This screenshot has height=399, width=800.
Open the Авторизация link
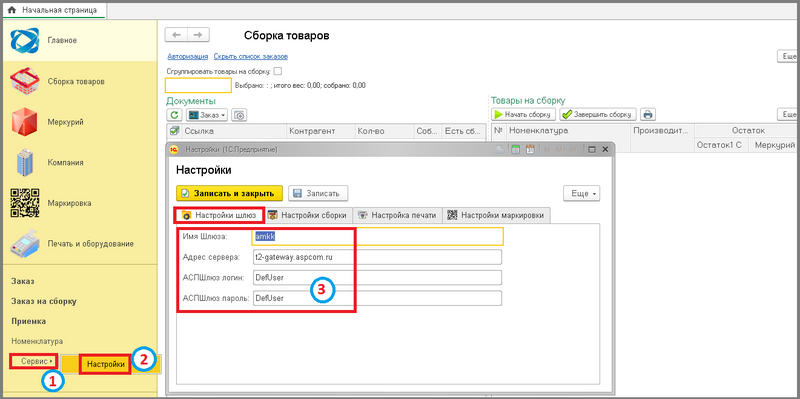188,56
